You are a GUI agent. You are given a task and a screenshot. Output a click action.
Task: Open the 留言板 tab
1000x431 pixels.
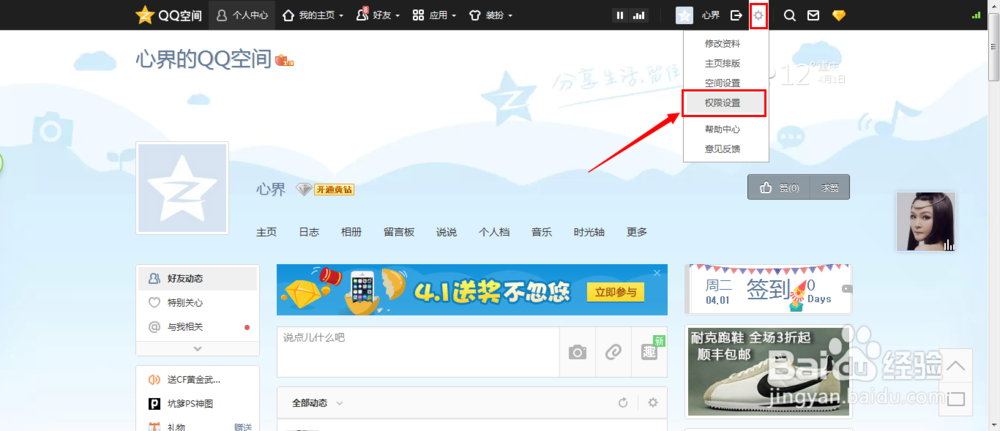(399, 232)
